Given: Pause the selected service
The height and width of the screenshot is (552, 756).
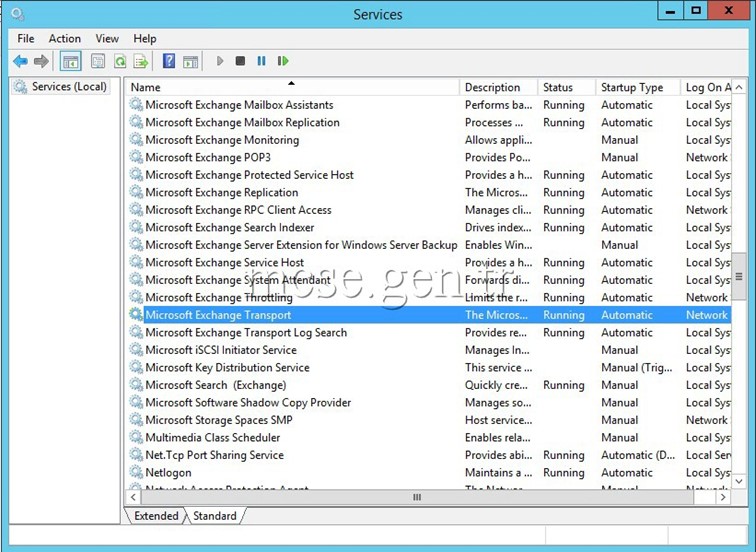Looking at the screenshot, I should pos(261,61).
